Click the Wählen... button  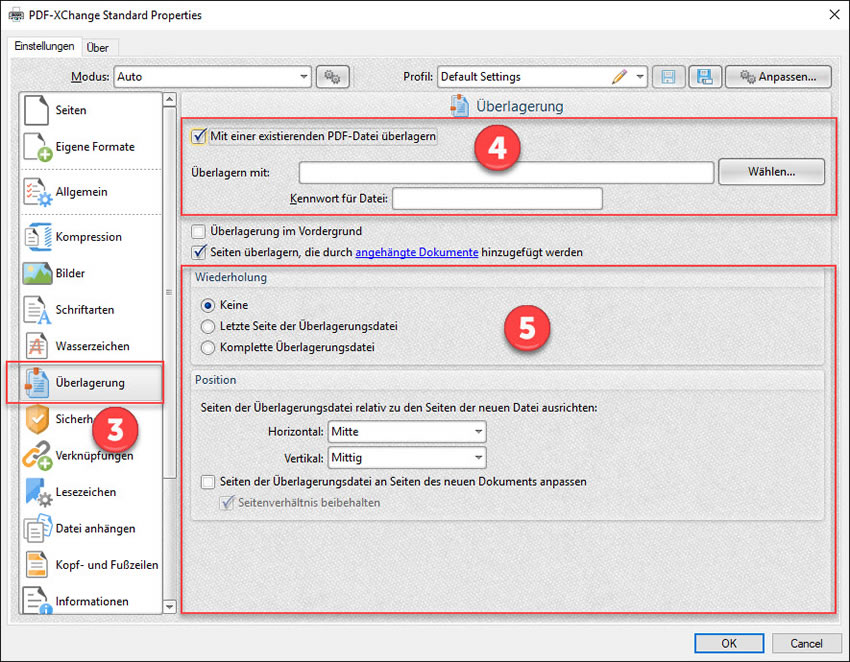(x=771, y=172)
